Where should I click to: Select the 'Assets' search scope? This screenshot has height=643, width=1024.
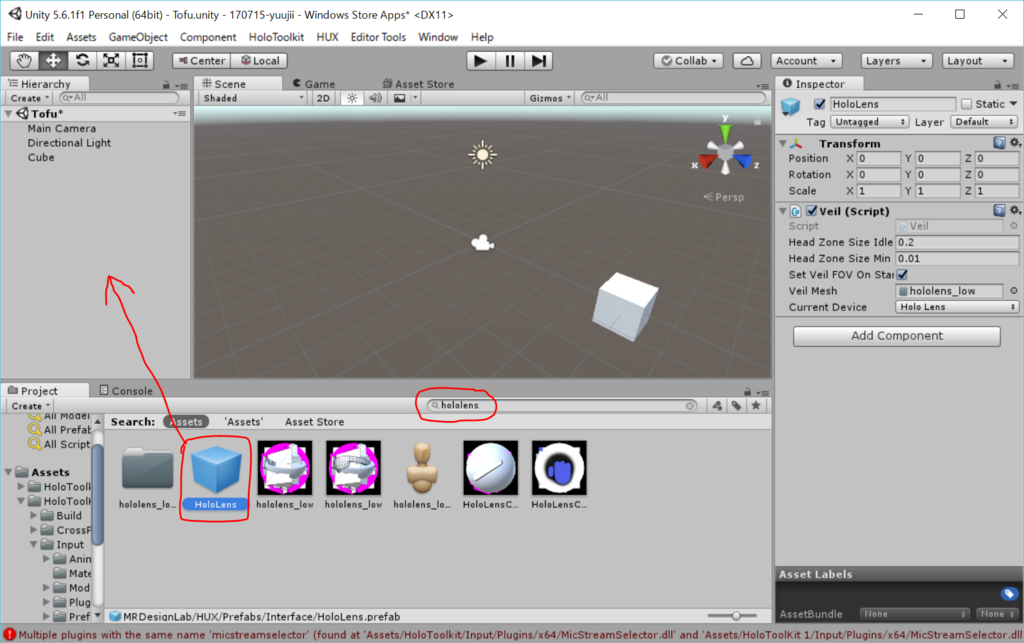[x=244, y=422]
